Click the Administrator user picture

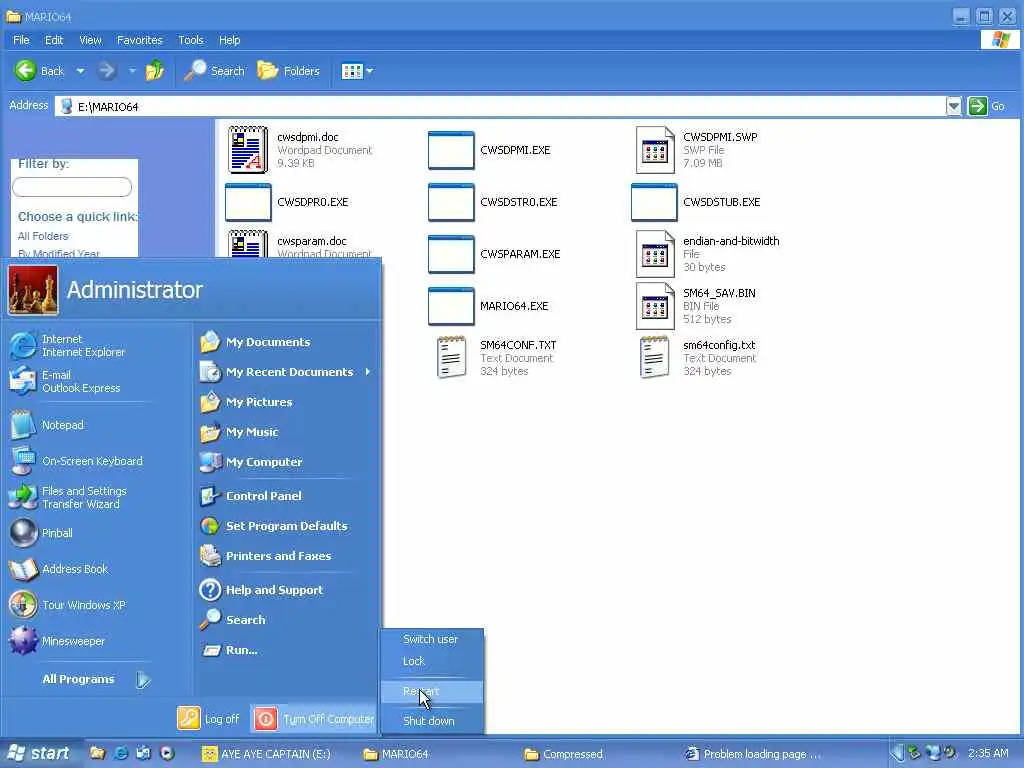(x=33, y=291)
